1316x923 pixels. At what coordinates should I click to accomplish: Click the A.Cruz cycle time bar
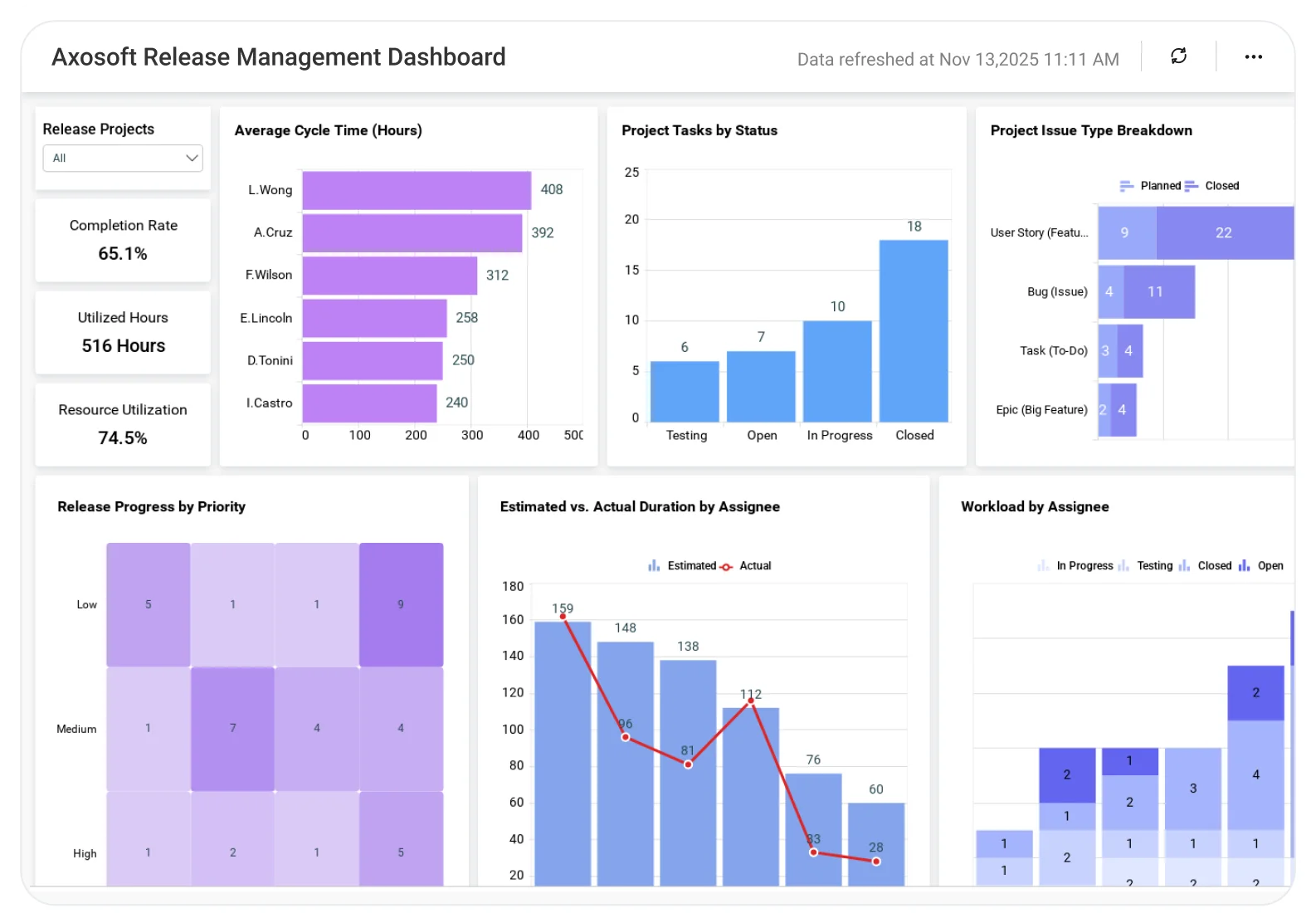[x=412, y=232]
